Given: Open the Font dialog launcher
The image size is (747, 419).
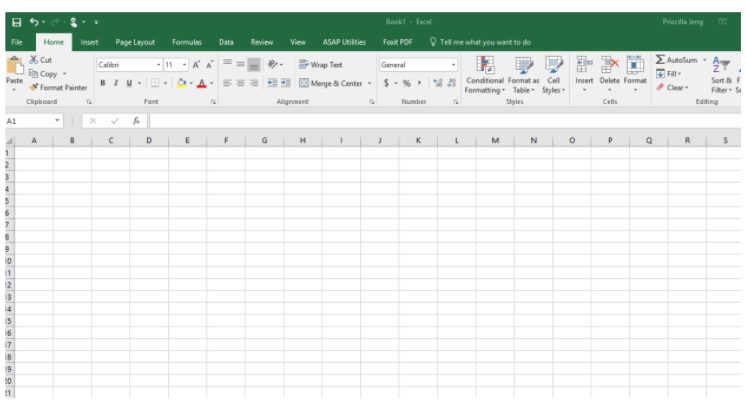Looking at the screenshot, I should click(213, 102).
